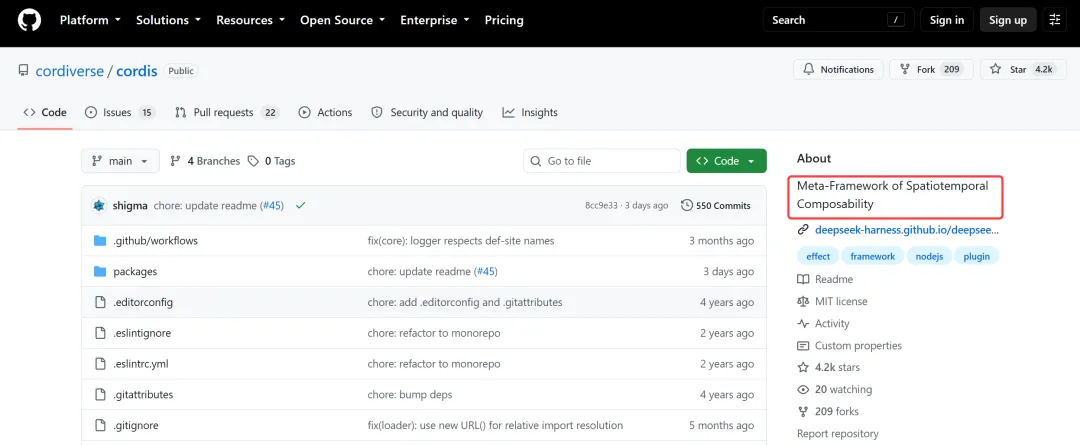This screenshot has width=1080, height=446.
Task: Star the repository
Action: point(1022,70)
